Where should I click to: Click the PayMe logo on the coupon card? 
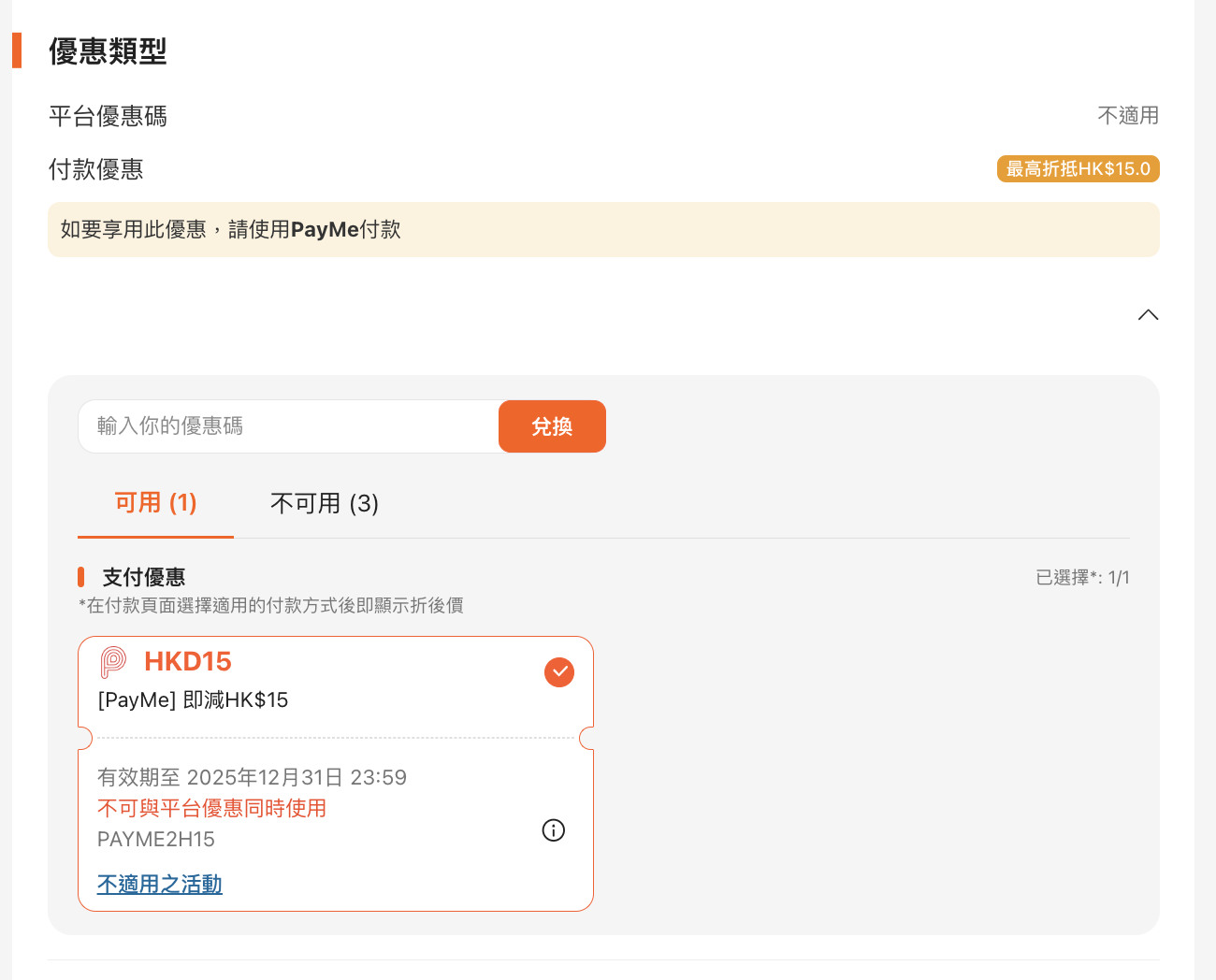point(113,662)
